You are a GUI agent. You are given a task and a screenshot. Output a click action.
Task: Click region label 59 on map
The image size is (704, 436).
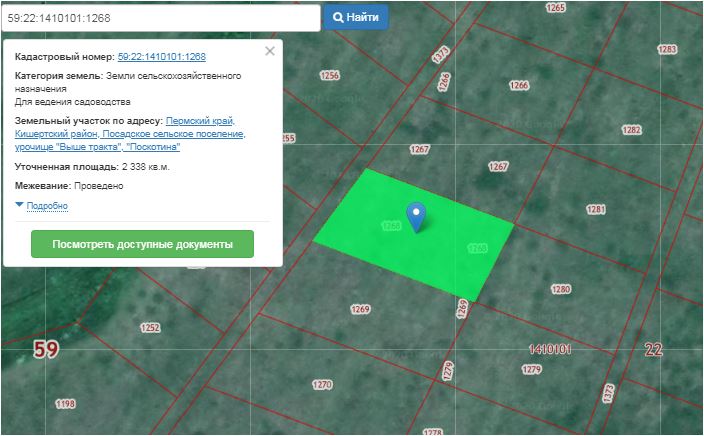tap(46, 349)
